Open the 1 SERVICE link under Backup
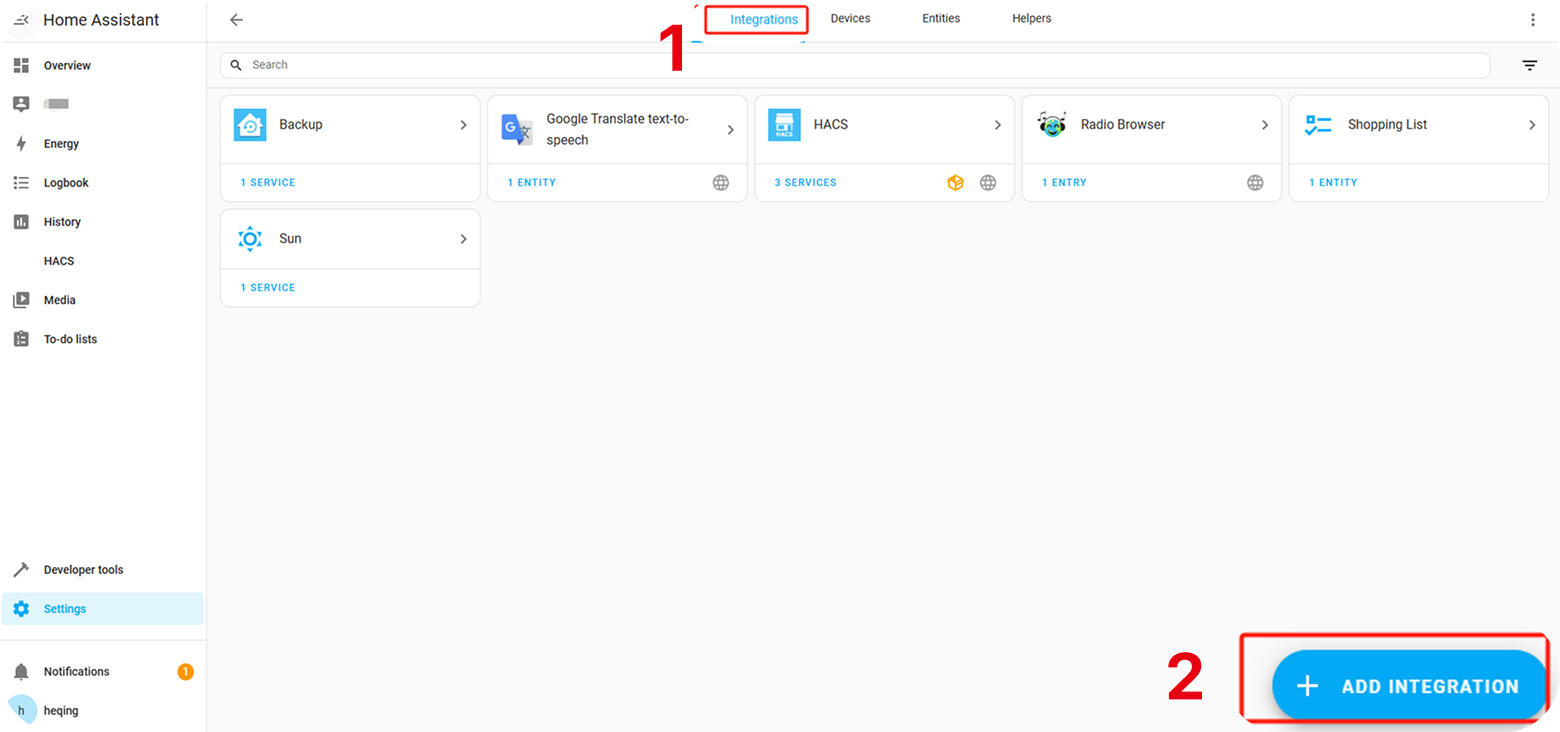Screen dimensions: 1560x732 tap(267, 183)
